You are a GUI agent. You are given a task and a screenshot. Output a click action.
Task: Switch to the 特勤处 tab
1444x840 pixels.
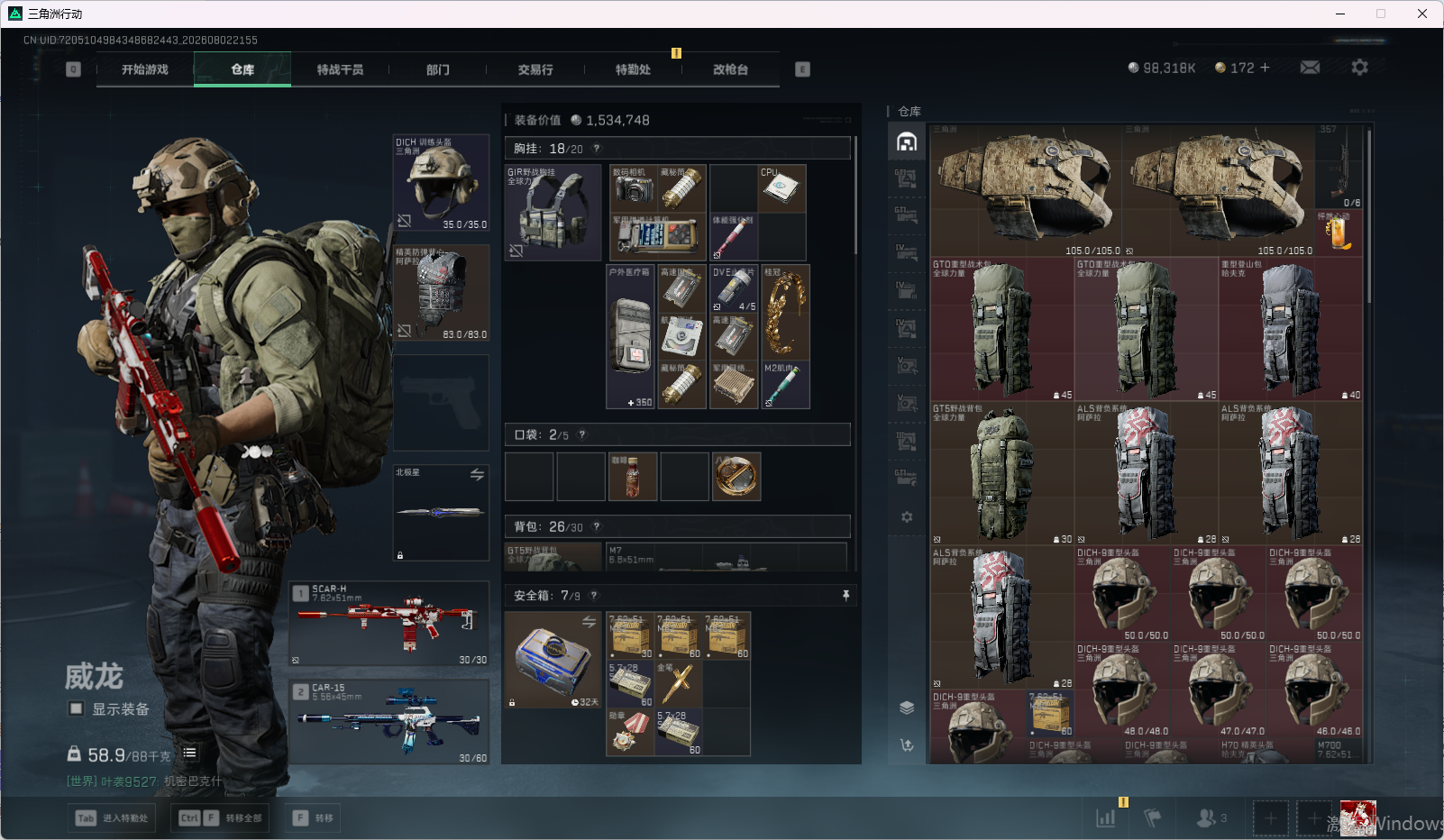(633, 69)
